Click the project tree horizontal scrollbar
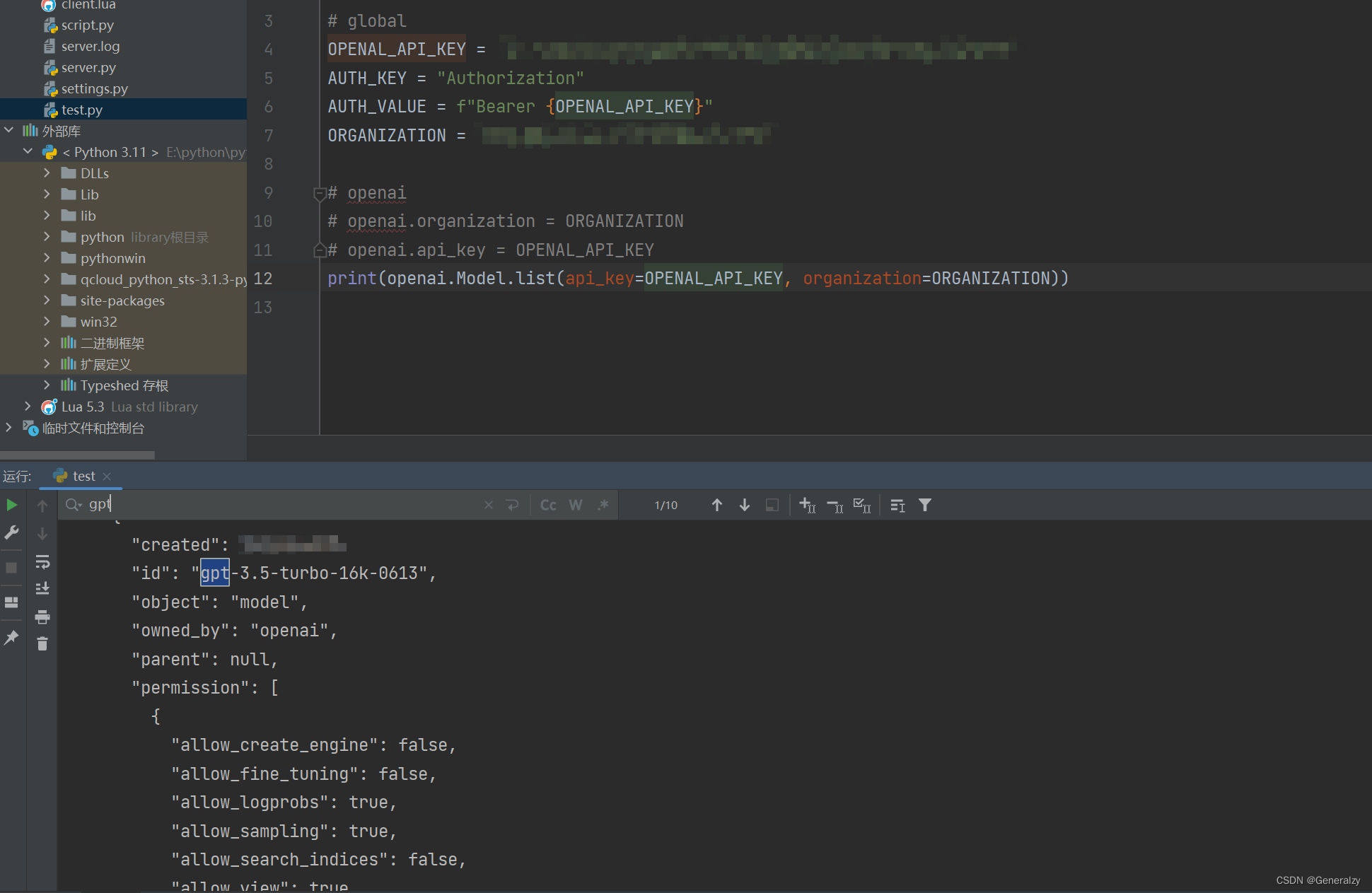The height and width of the screenshot is (893, 1372). click(78, 455)
